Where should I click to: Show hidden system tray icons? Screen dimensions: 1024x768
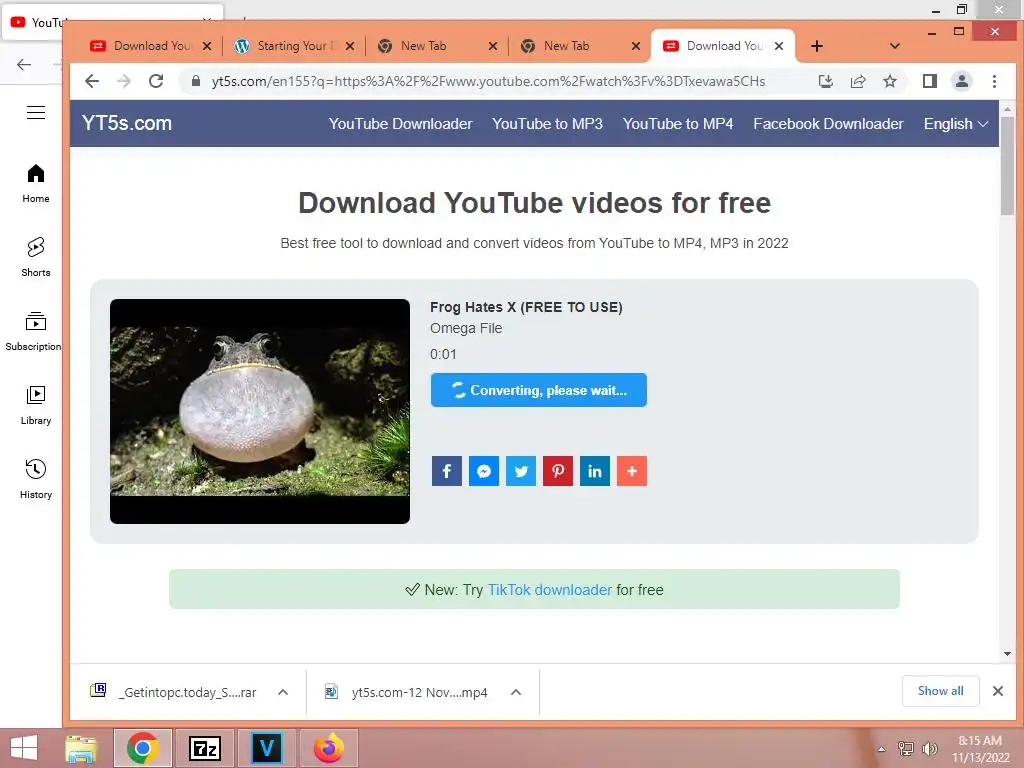click(x=882, y=749)
